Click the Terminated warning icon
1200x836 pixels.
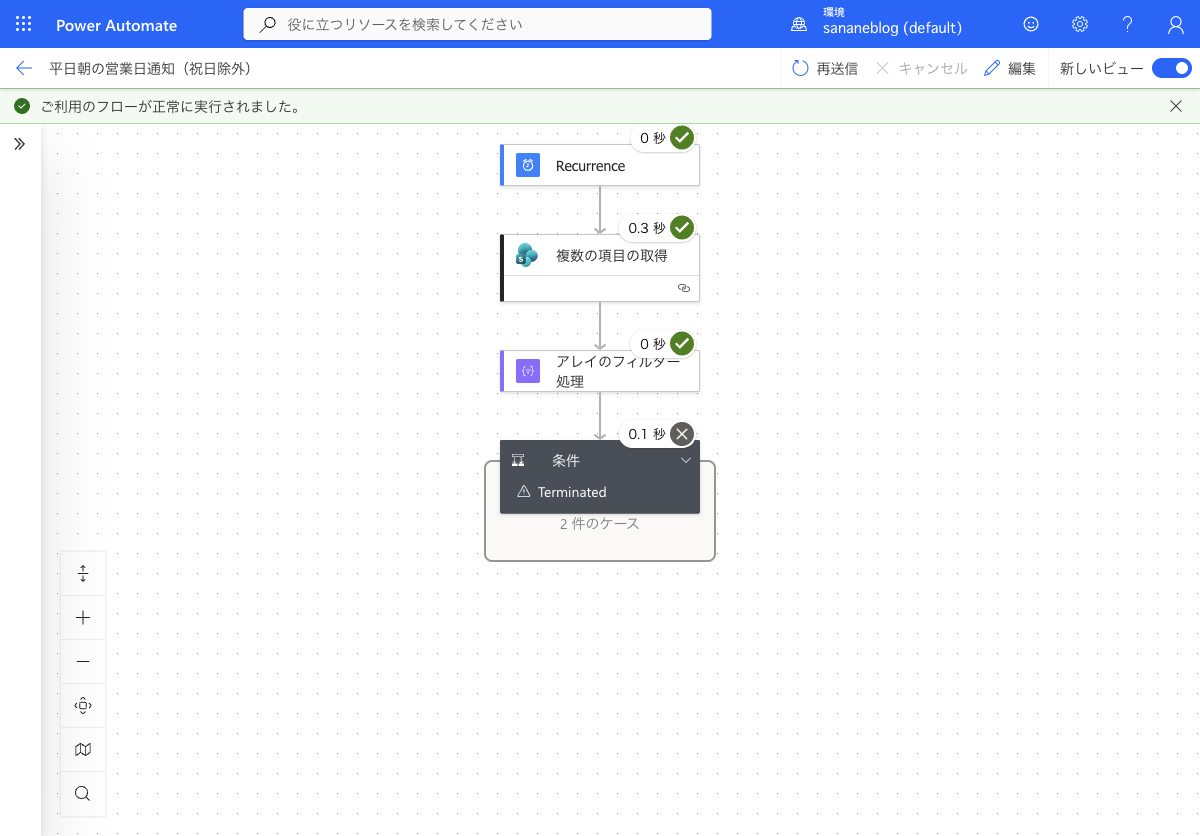click(x=523, y=492)
